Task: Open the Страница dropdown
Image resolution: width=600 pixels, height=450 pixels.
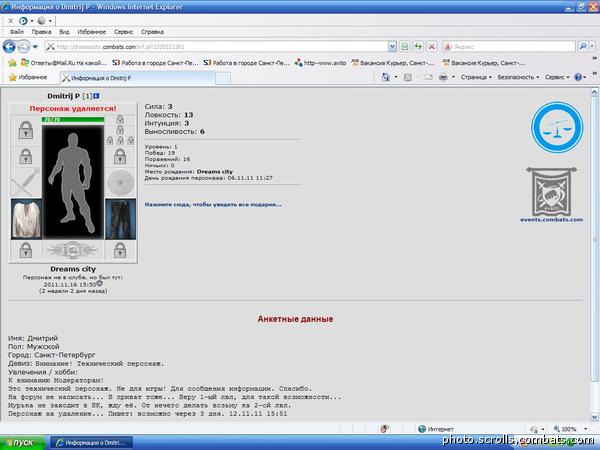Action: point(476,77)
